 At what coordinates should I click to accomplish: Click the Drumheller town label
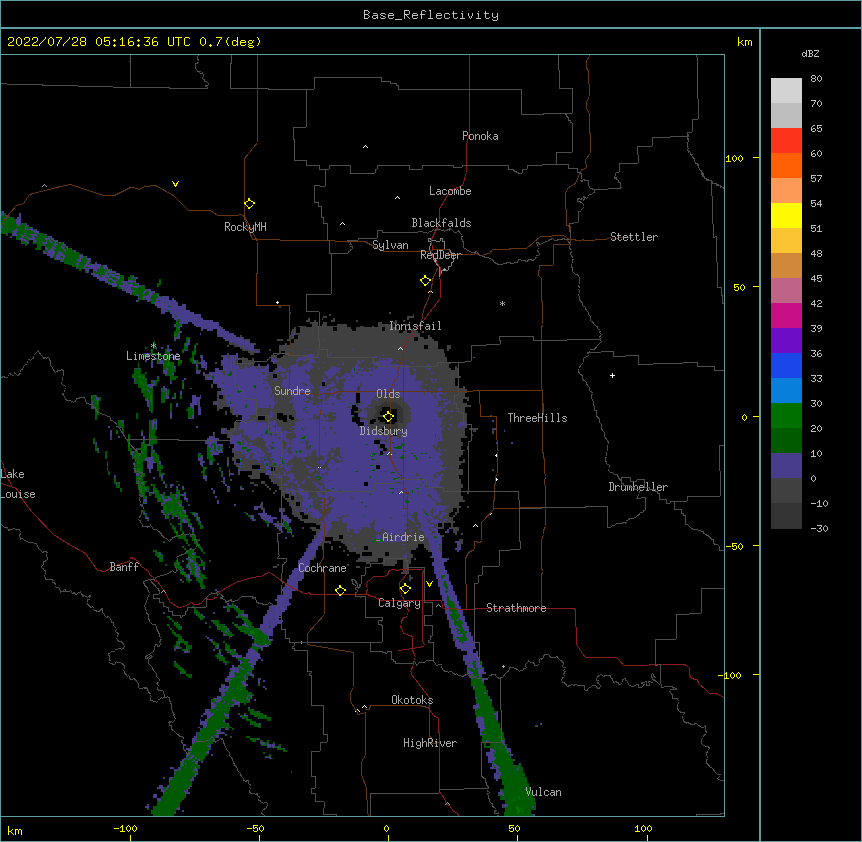point(638,487)
